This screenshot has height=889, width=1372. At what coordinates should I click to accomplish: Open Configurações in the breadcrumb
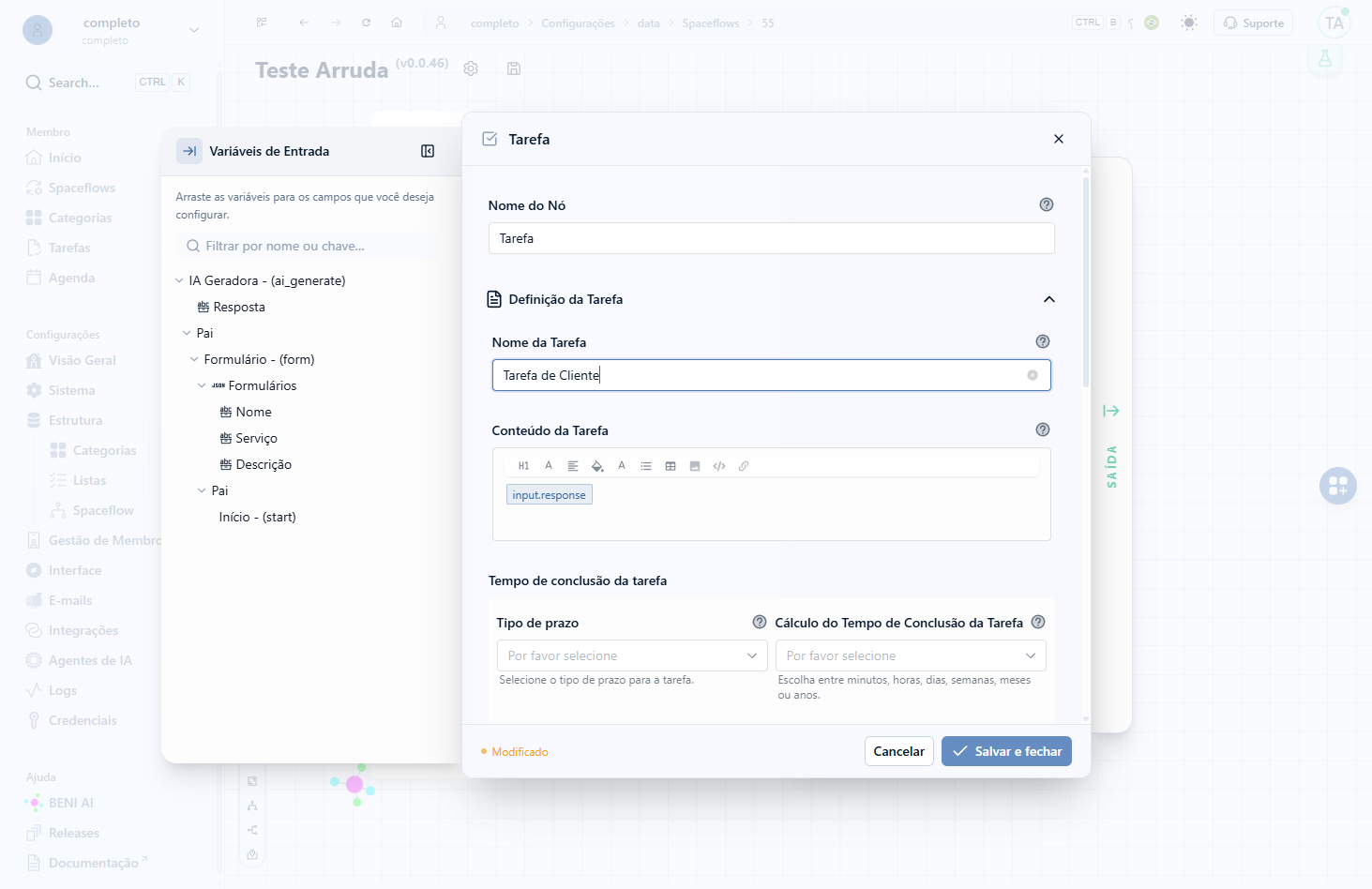(x=578, y=23)
